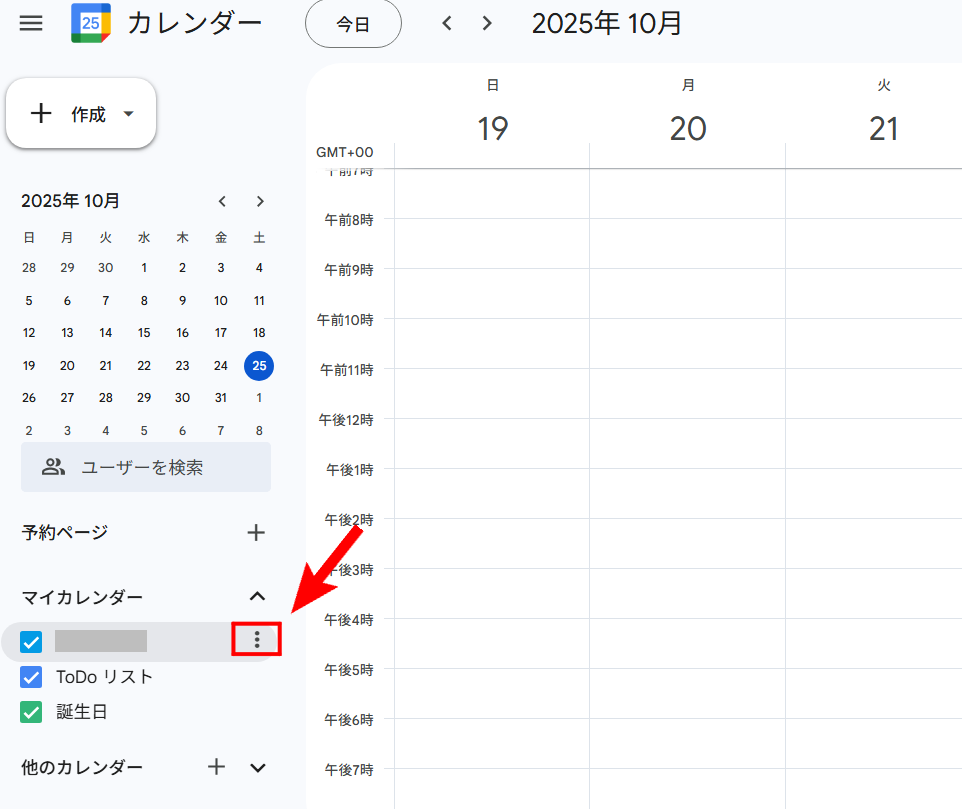Add other calendar with plus icon
This screenshot has height=809, width=962.
pyautogui.click(x=216, y=767)
